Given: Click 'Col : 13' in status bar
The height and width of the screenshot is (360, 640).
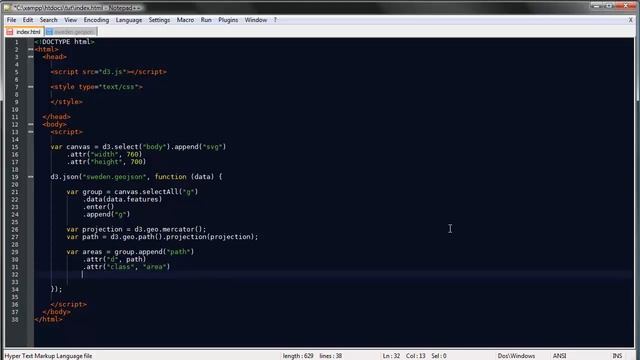Looking at the screenshot, I should tap(416, 356).
